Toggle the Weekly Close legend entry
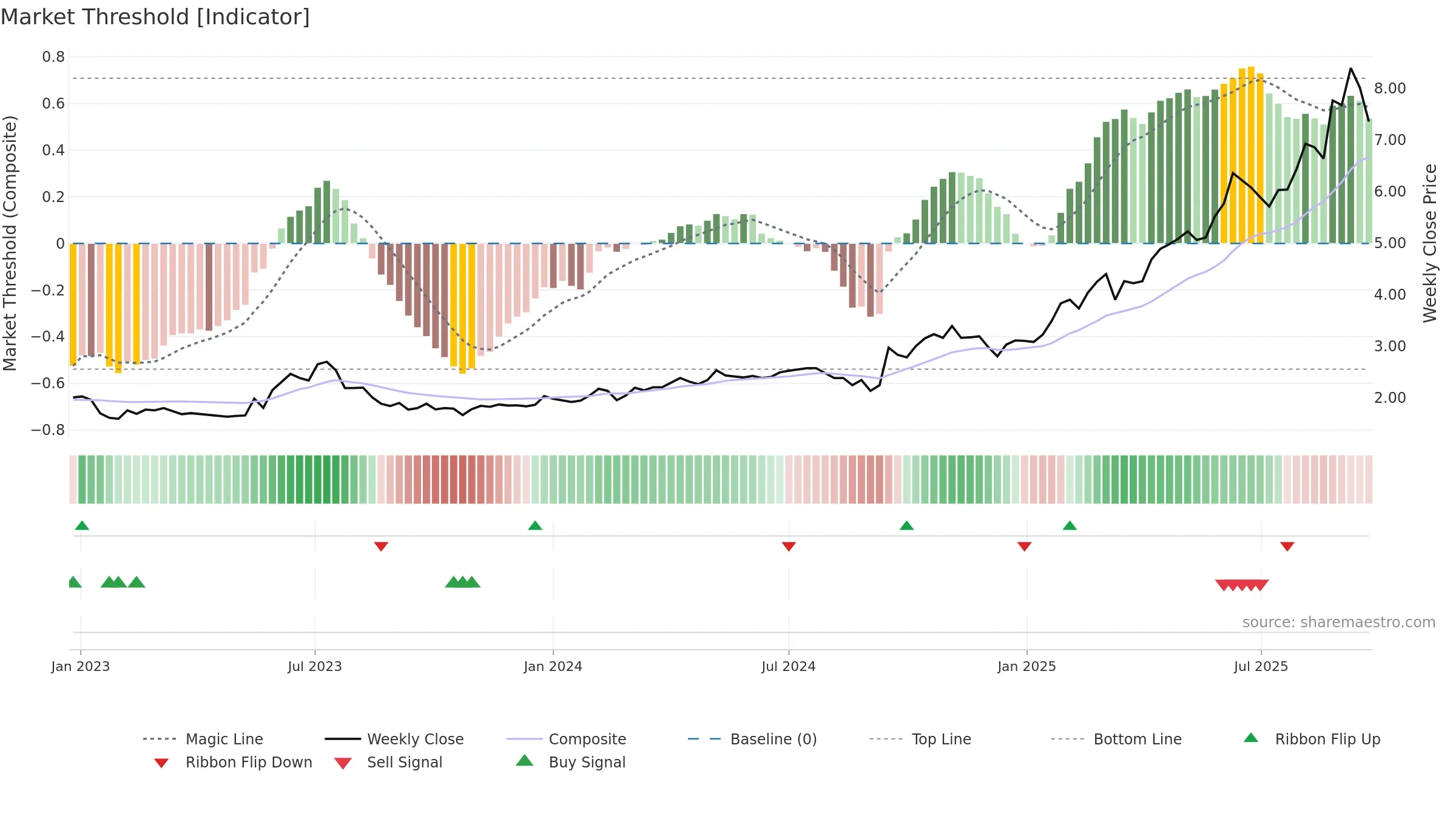This screenshot has height=819, width=1456. (394, 739)
